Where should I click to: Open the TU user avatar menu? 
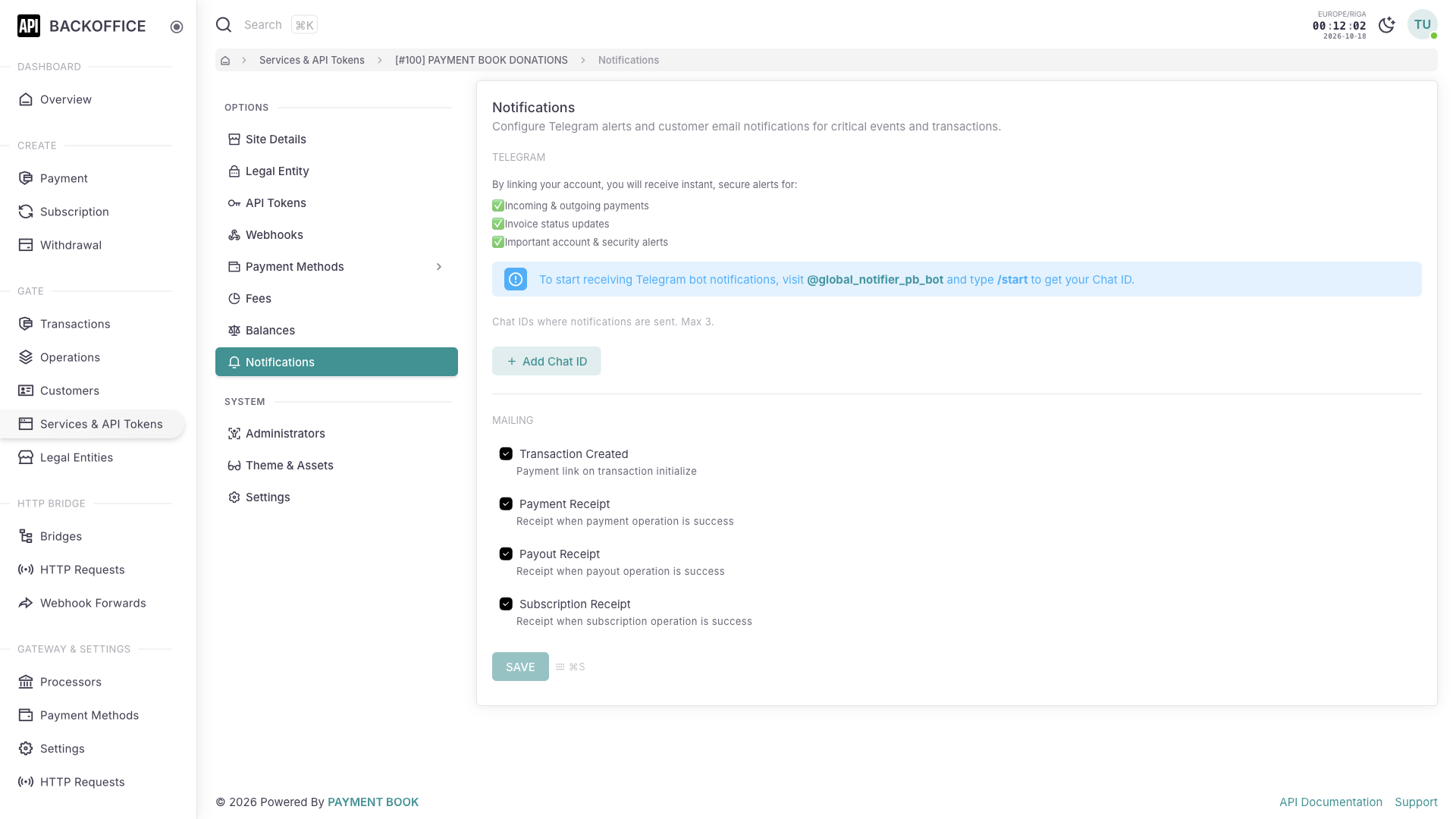pos(1422,24)
